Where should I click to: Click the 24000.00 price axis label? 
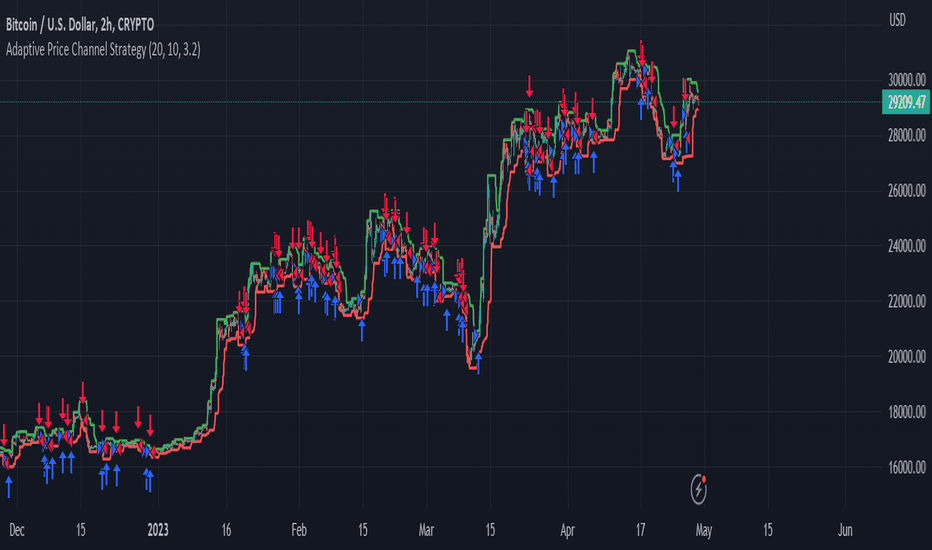point(906,246)
